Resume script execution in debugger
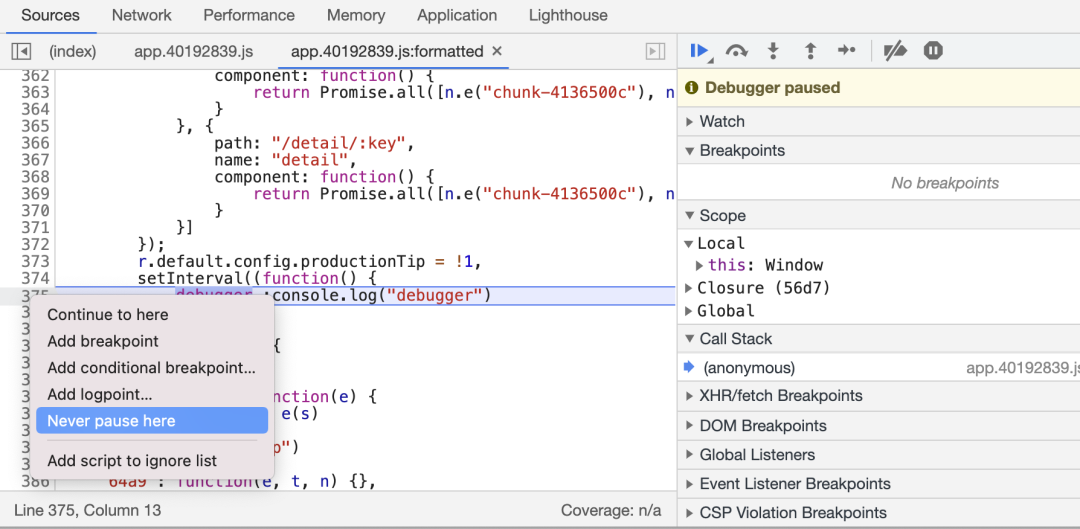Screen dimensions: 1080x529 699,51
